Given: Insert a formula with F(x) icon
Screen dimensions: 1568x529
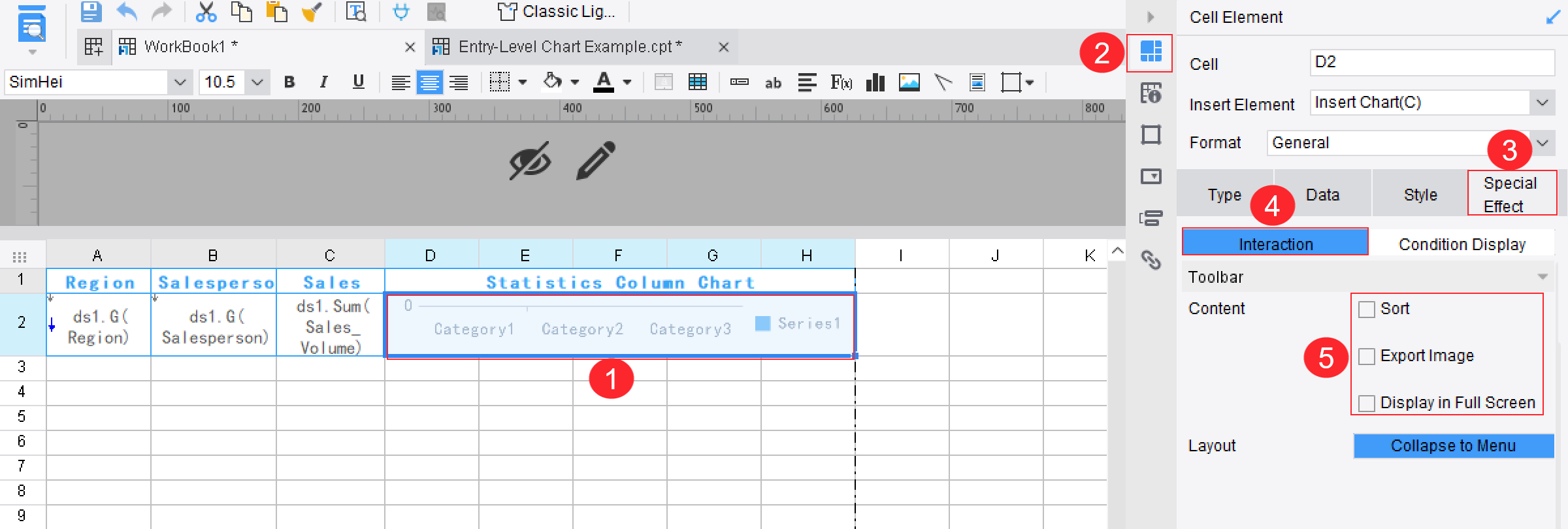Looking at the screenshot, I should [841, 82].
